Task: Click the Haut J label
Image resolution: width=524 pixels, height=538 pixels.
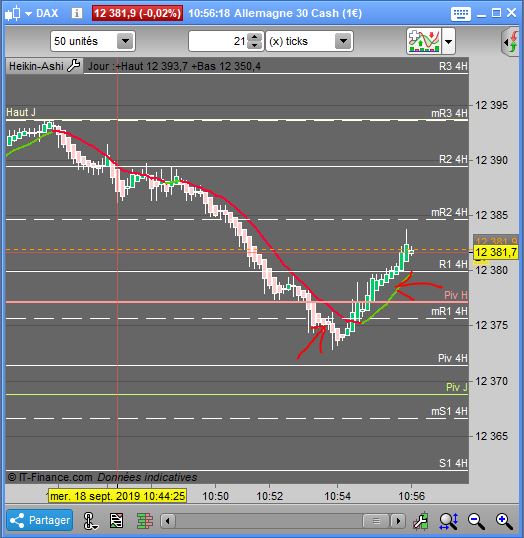Action: [21, 112]
